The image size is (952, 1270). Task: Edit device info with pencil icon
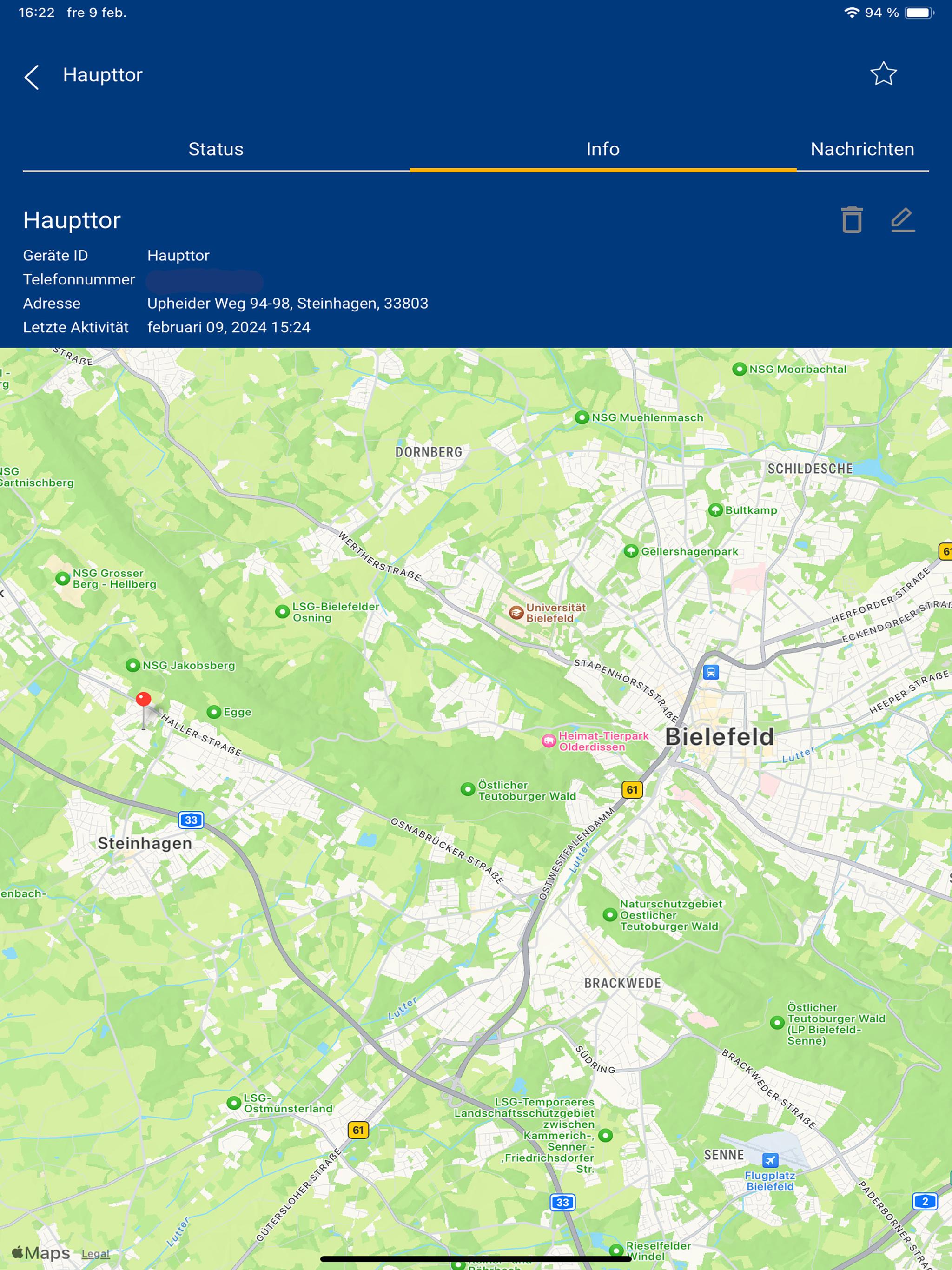coord(903,220)
